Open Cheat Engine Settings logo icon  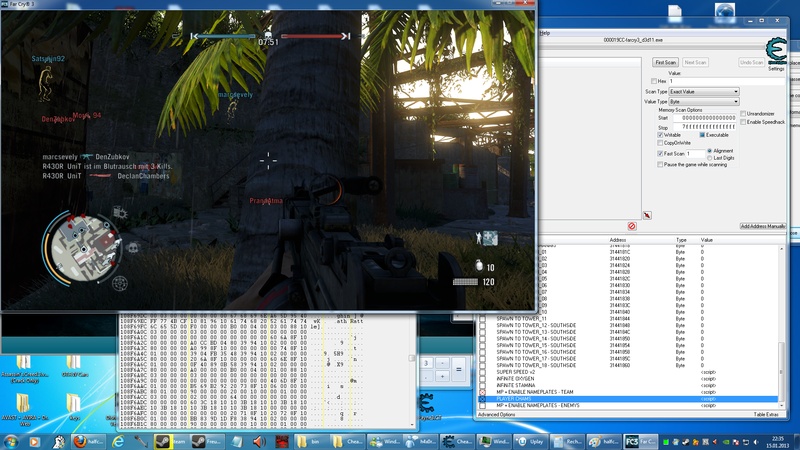point(776,51)
